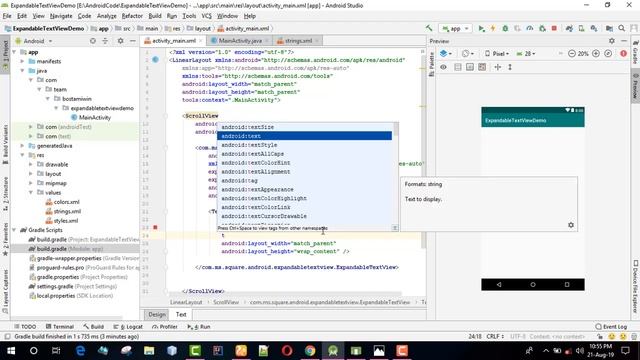This screenshot has width=640, height=360.
Task: Open the Logcat tool window
Action: 128,327
